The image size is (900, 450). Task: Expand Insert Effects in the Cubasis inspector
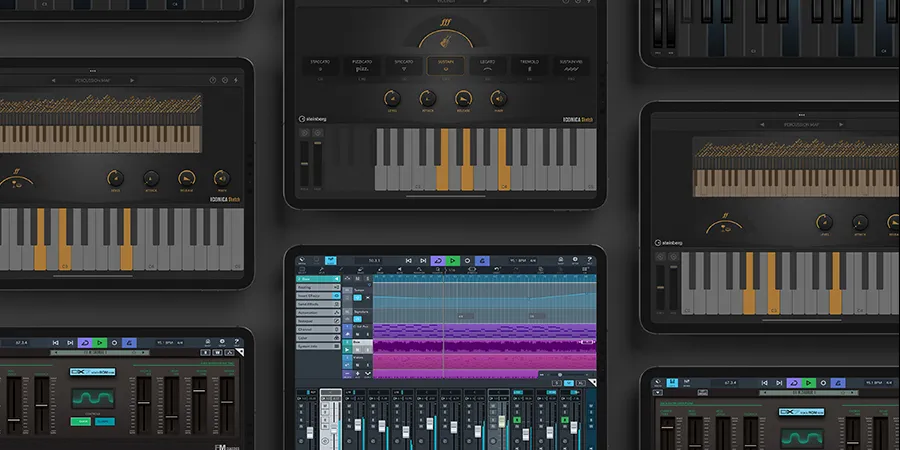coord(319,296)
